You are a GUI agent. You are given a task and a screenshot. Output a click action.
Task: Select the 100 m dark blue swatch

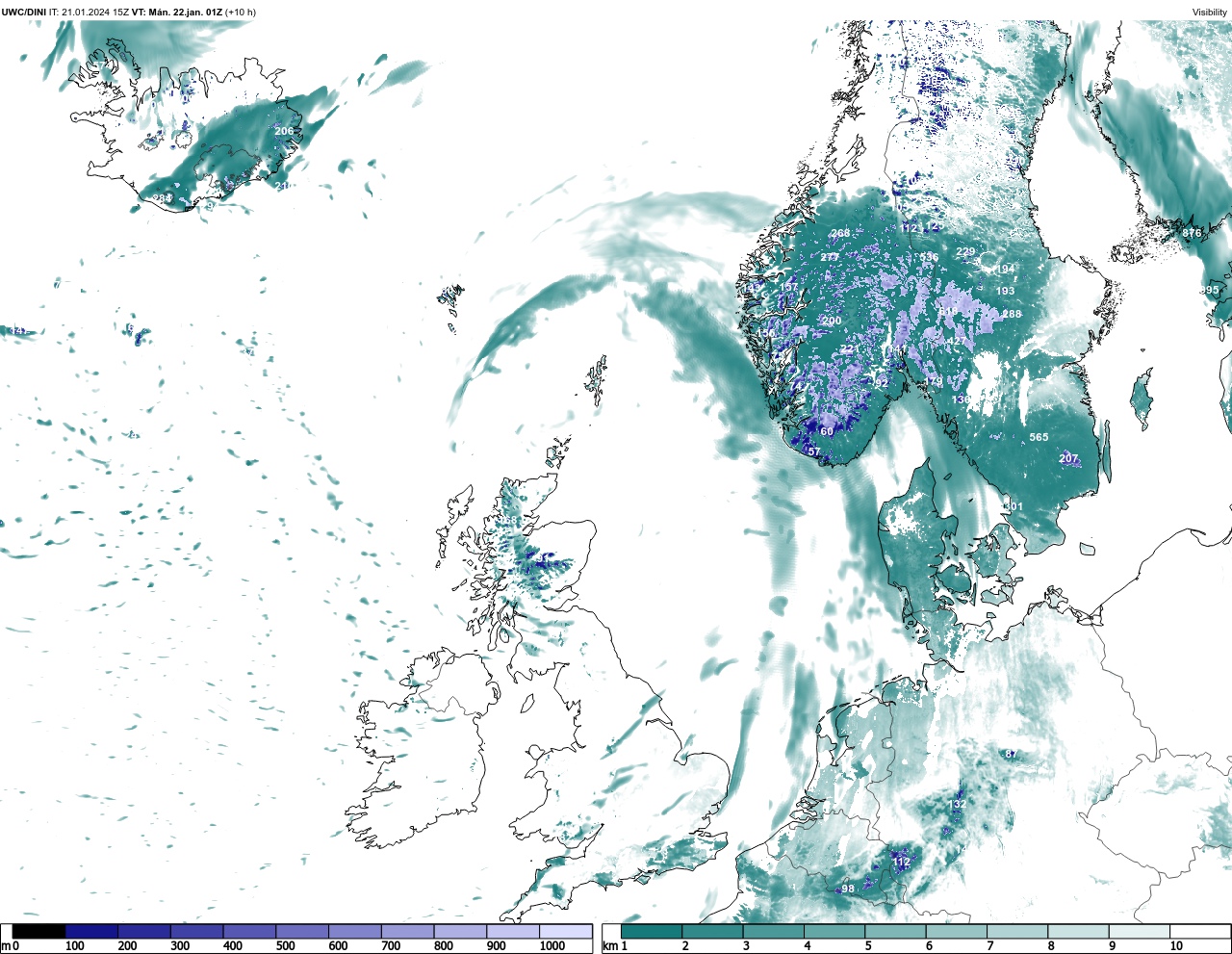tap(92, 931)
